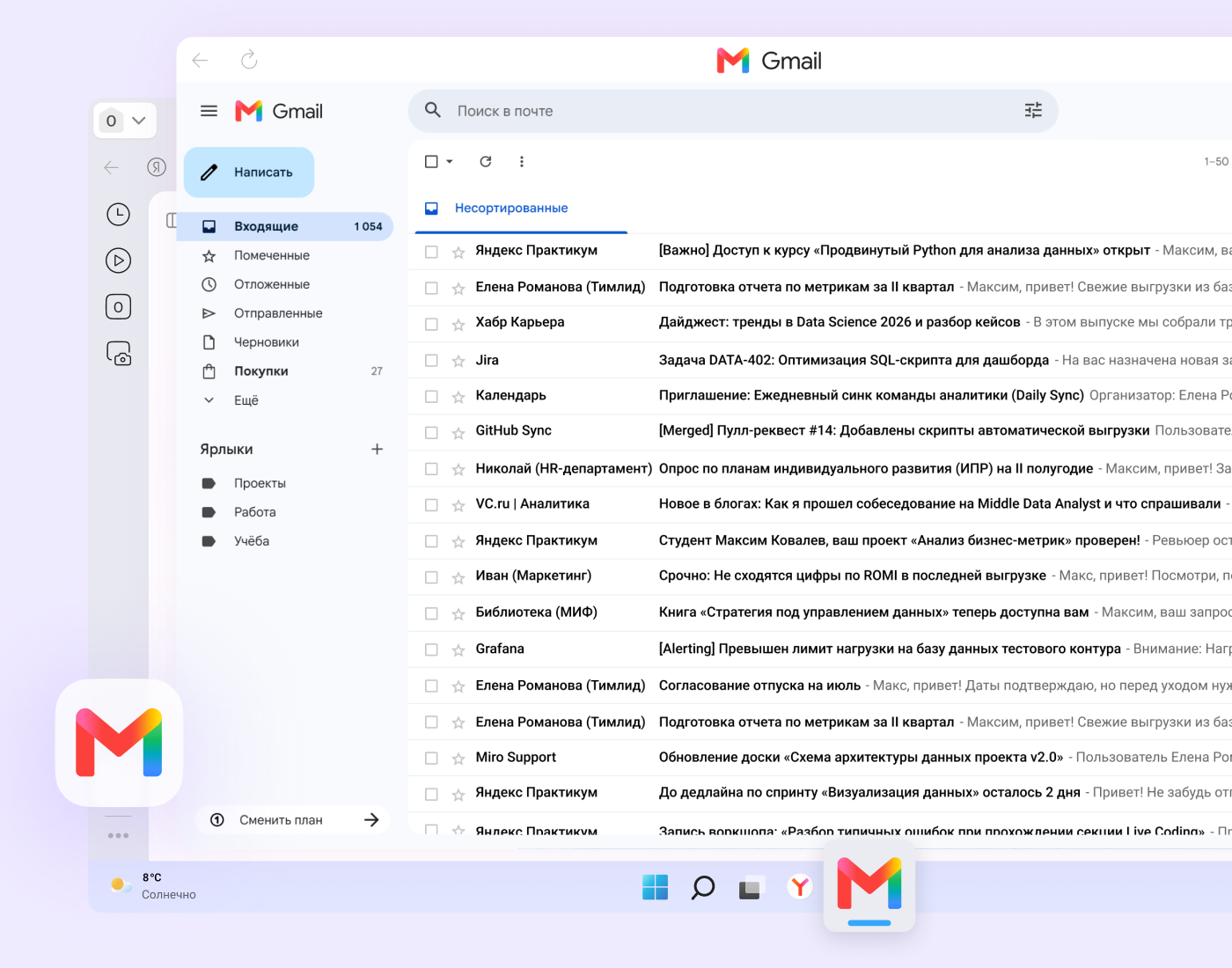The height and width of the screenshot is (968, 1232).
Task: Open the three-dots menu in browser sidebar
Action: 118,835
